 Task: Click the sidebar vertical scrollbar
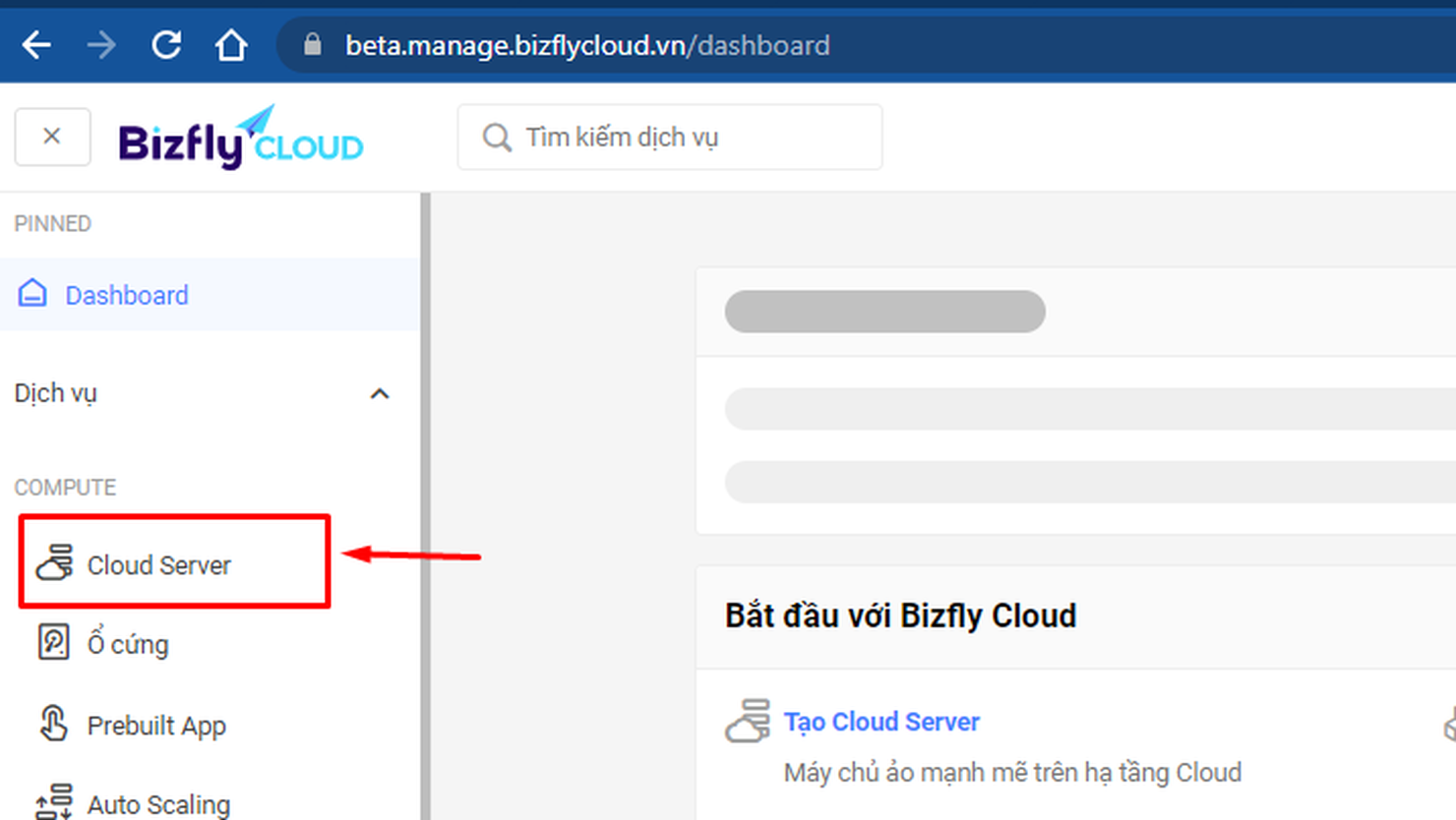tap(425, 506)
